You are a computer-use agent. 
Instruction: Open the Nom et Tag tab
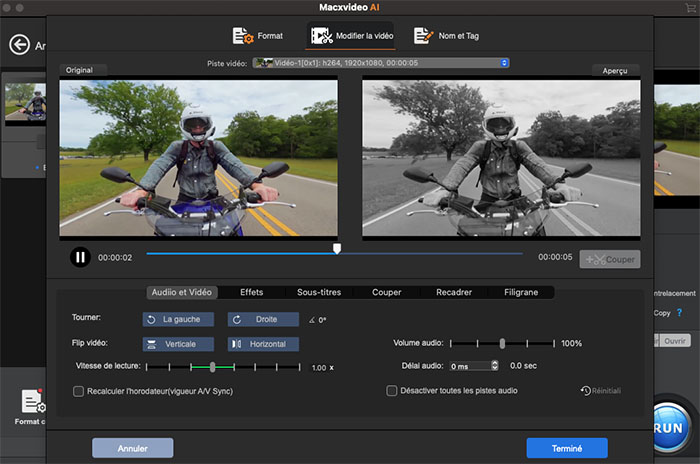click(x=446, y=36)
